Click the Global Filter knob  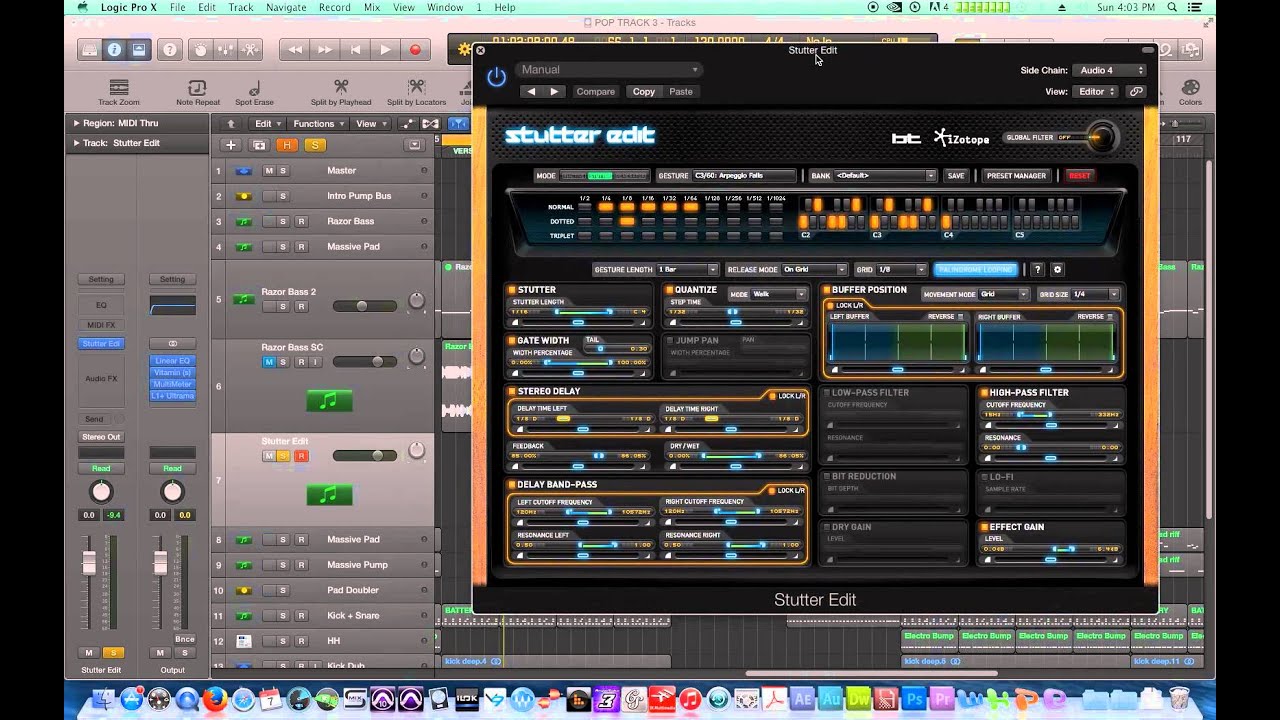tap(1101, 138)
